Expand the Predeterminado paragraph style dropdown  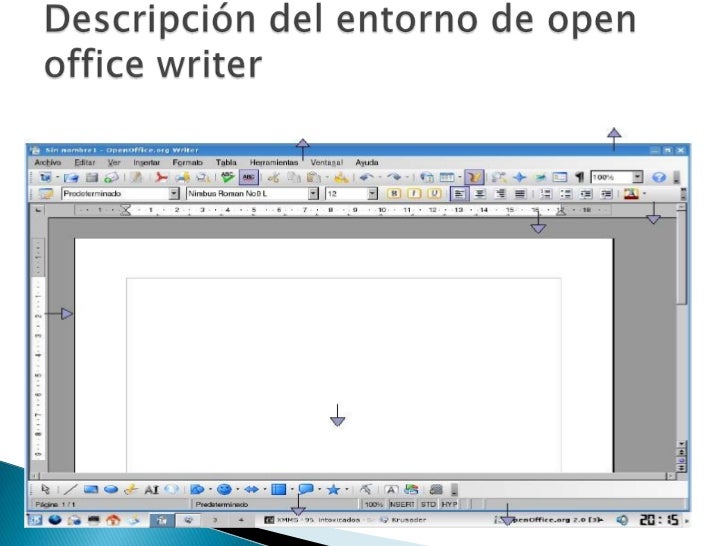point(174,194)
